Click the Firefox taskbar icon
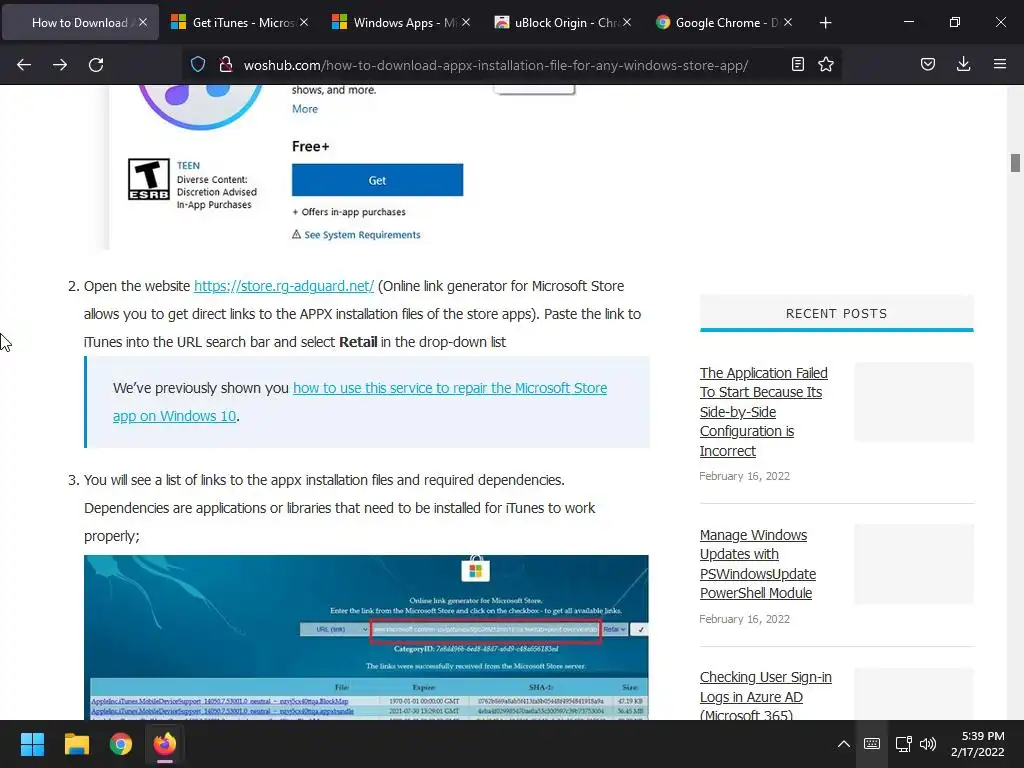The height and width of the screenshot is (768, 1024). pos(165,744)
